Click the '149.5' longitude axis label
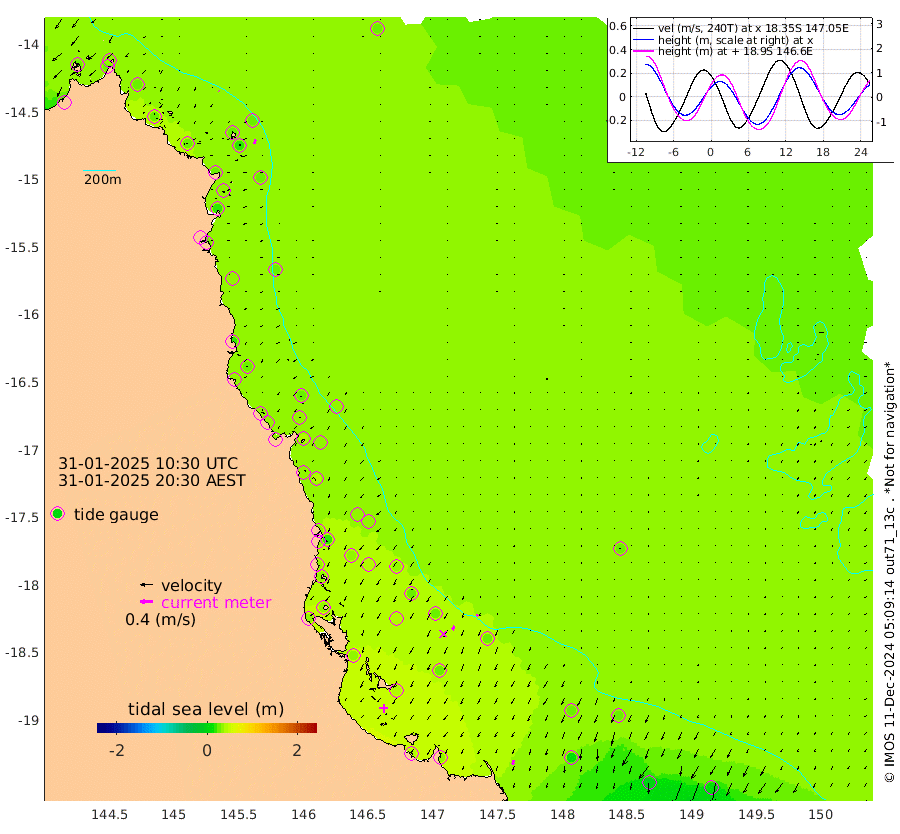Image resolution: width=900 pixels, height=834 pixels. pos(756,814)
